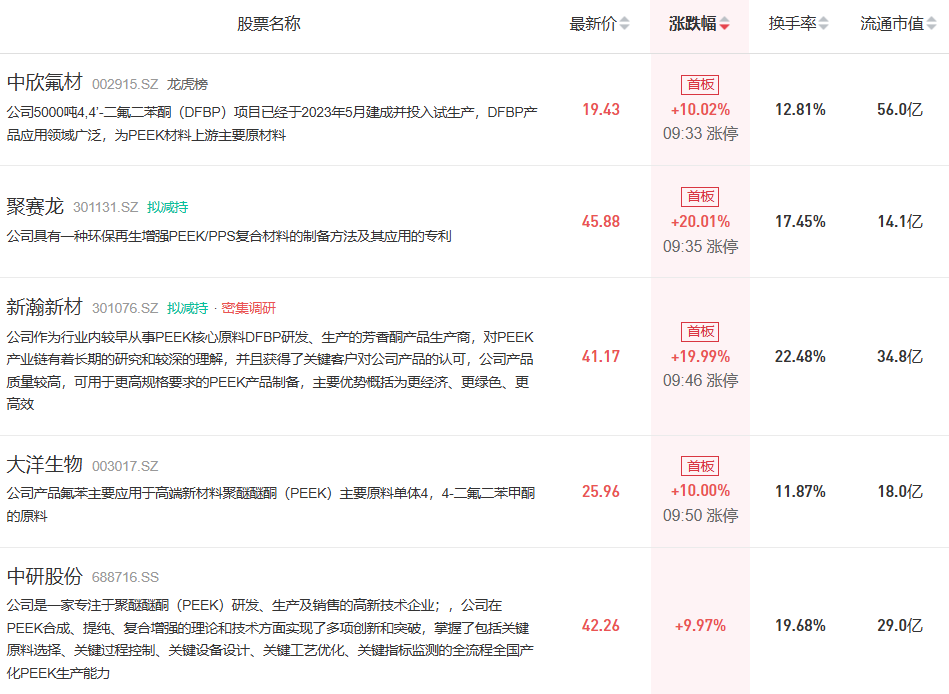Click turnover rate 12.81%

[800, 110]
